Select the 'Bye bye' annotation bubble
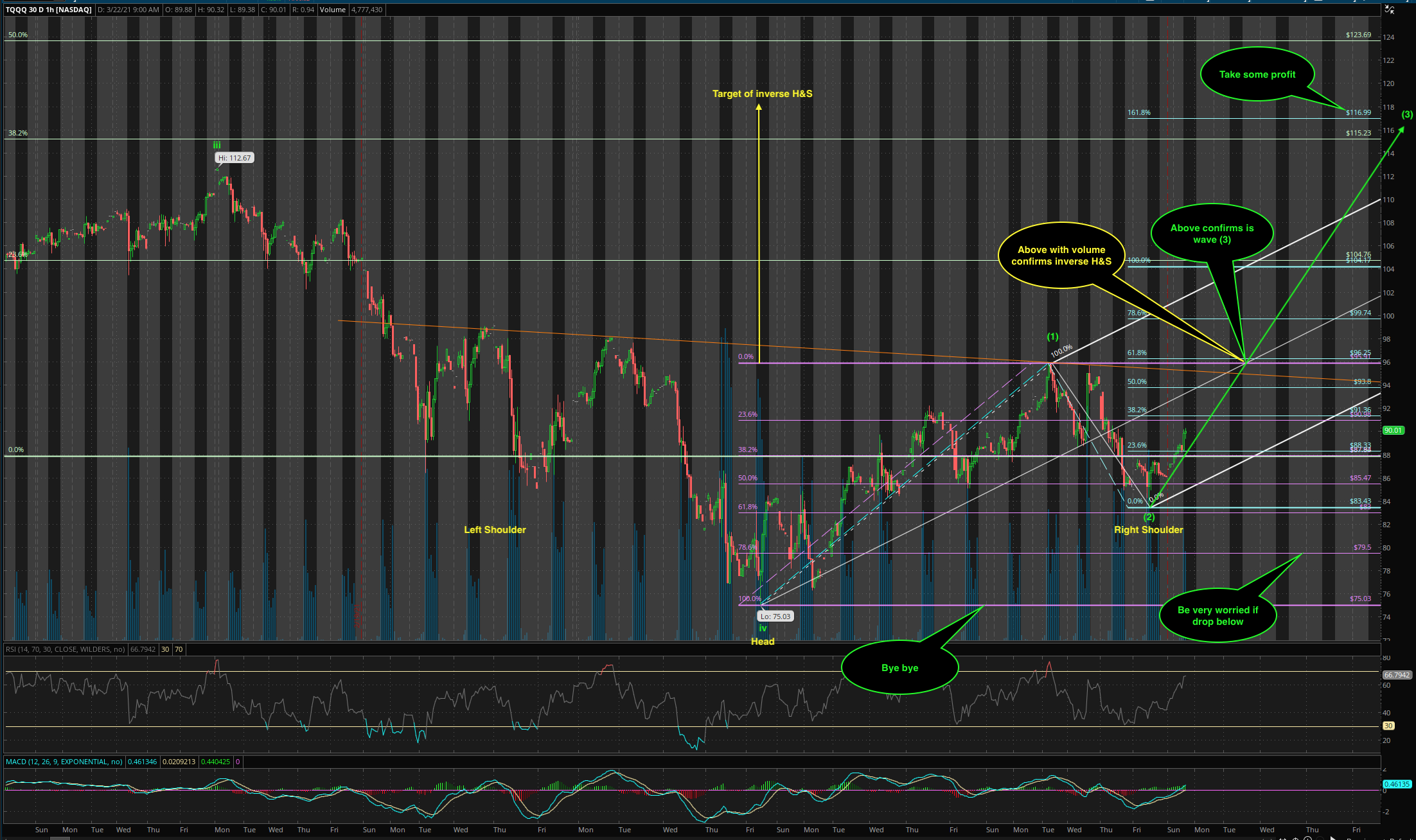1416x840 pixels. [899, 668]
